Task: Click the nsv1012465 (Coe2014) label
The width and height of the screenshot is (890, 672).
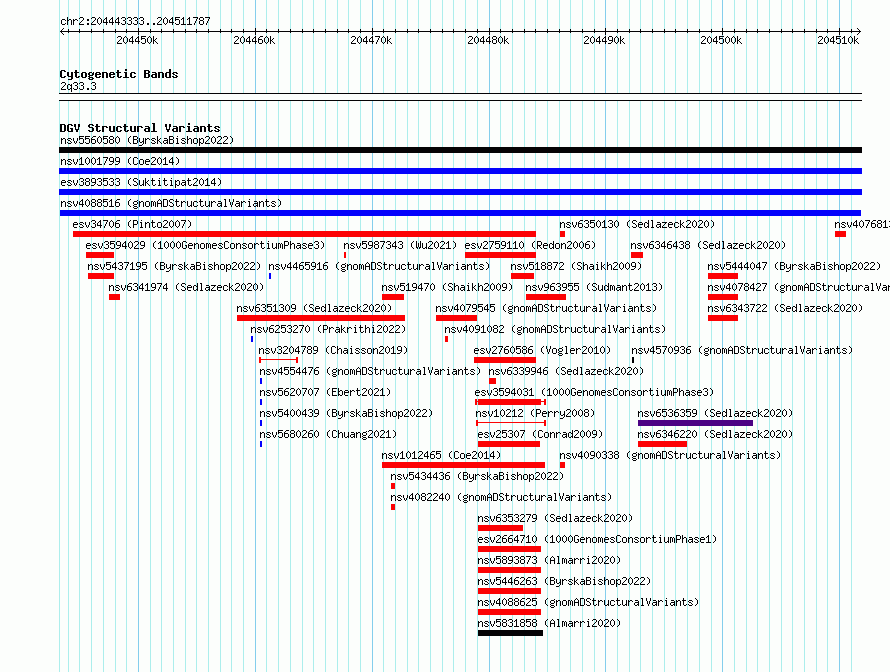Action: (441, 455)
